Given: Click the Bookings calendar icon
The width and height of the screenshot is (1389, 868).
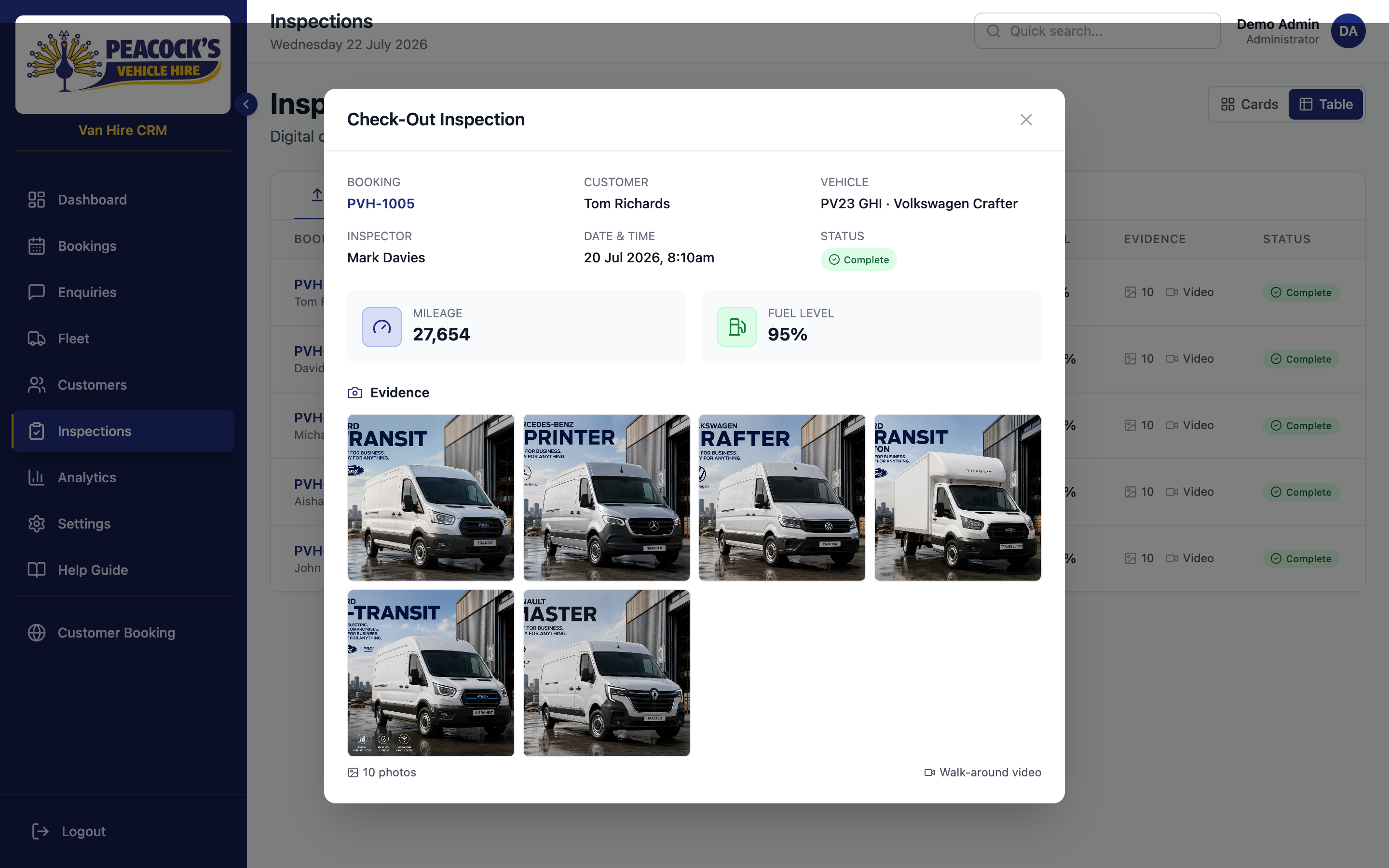Looking at the screenshot, I should [37, 246].
